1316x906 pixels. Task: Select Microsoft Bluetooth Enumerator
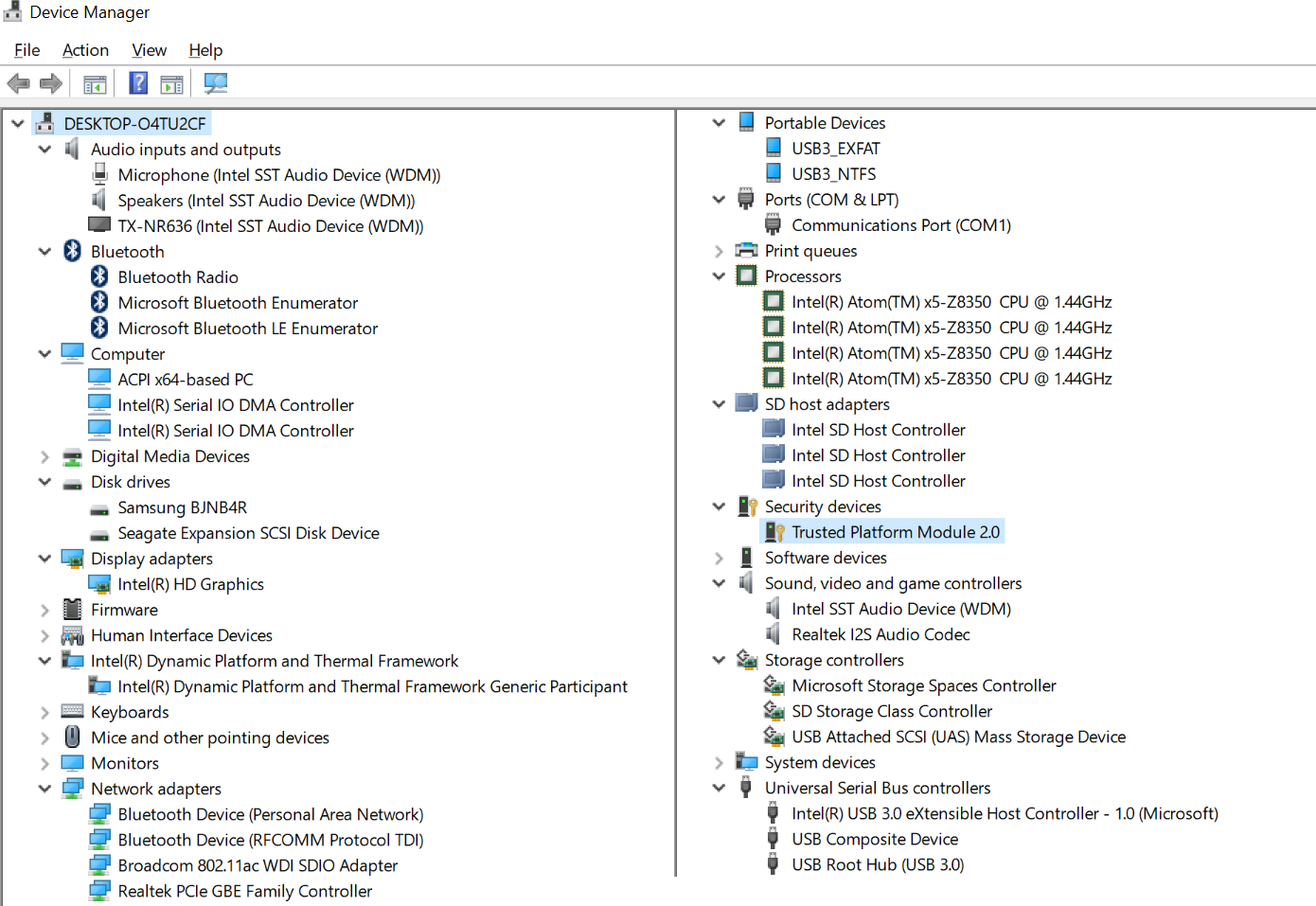238,303
